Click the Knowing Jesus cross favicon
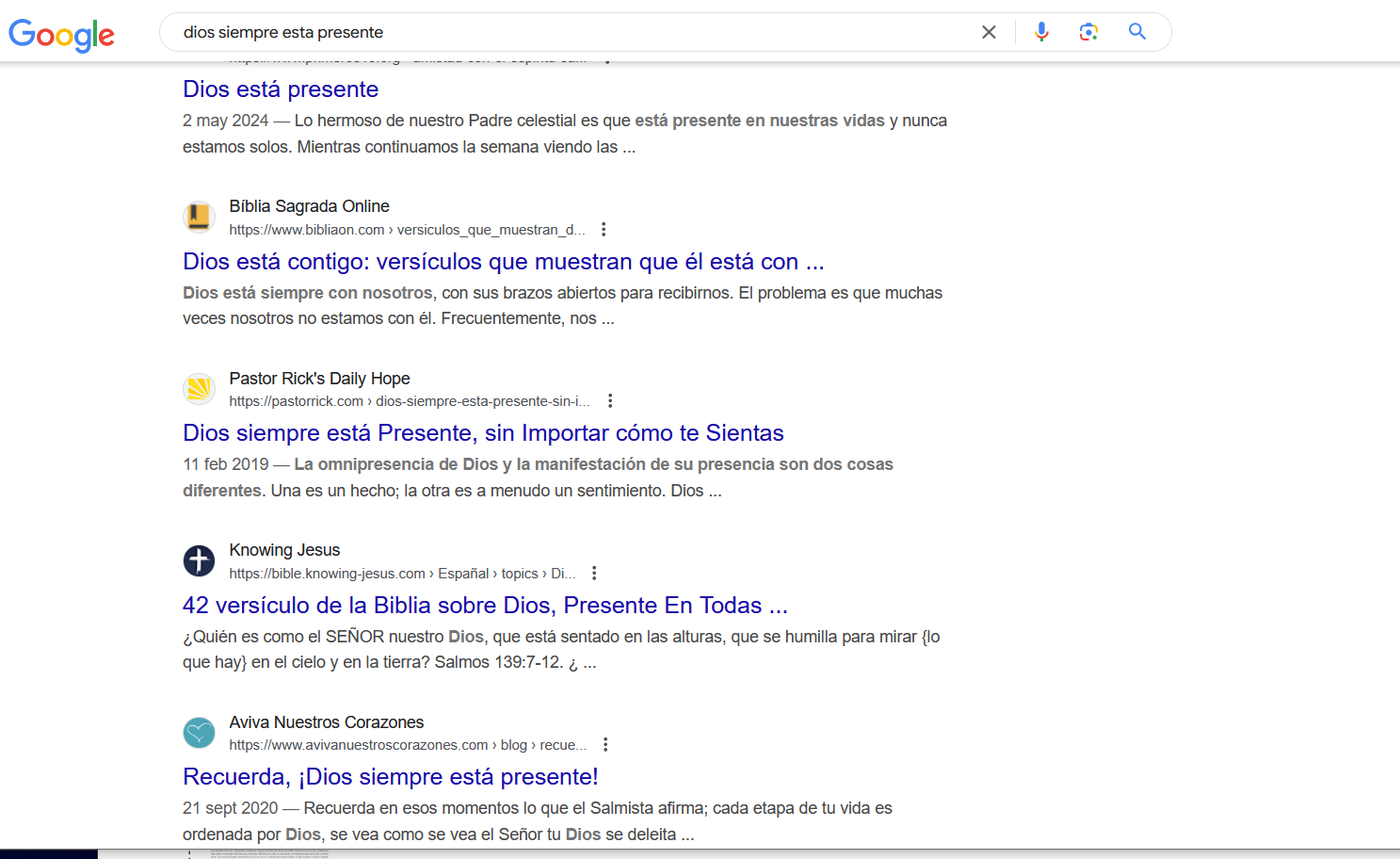1400x859 pixels. pos(199,561)
